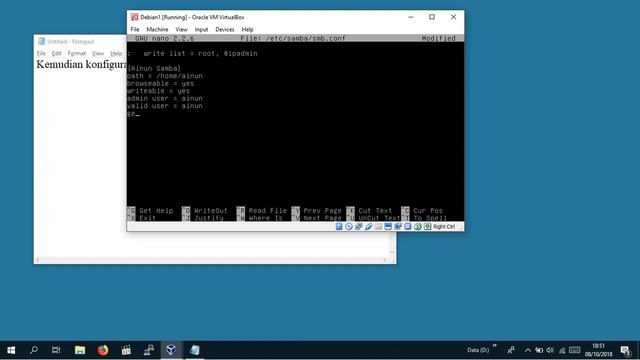Screen dimensions: 640x360
Task: Click the 'Modified' status in nano header
Action: tap(438, 38)
